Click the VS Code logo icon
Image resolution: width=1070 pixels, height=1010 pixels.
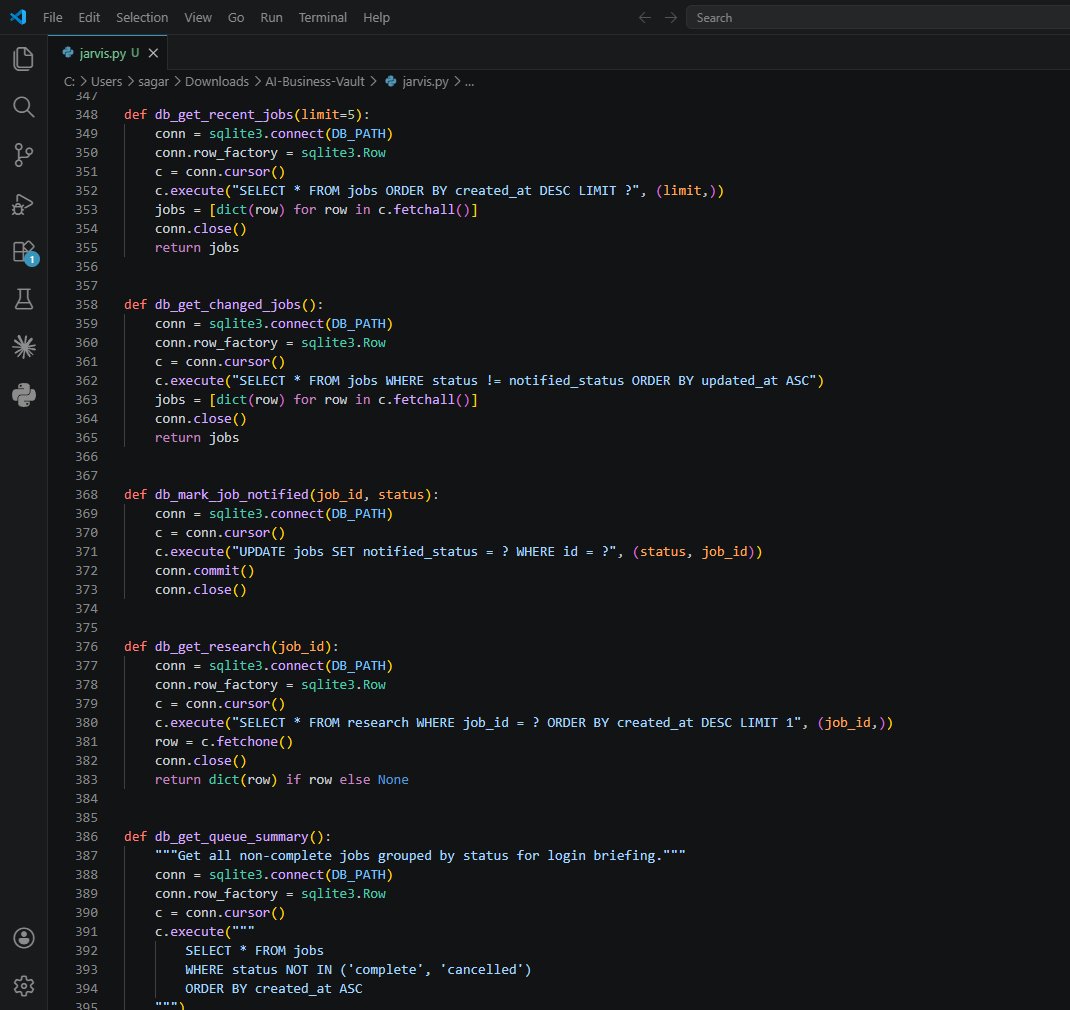click(18, 17)
